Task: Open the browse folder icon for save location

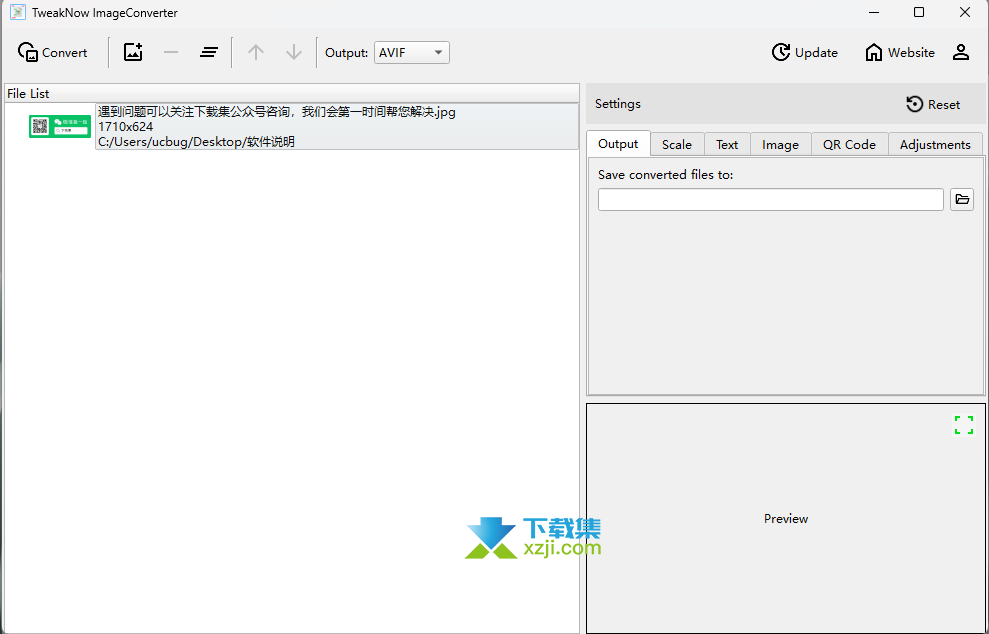Action: click(x=962, y=199)
